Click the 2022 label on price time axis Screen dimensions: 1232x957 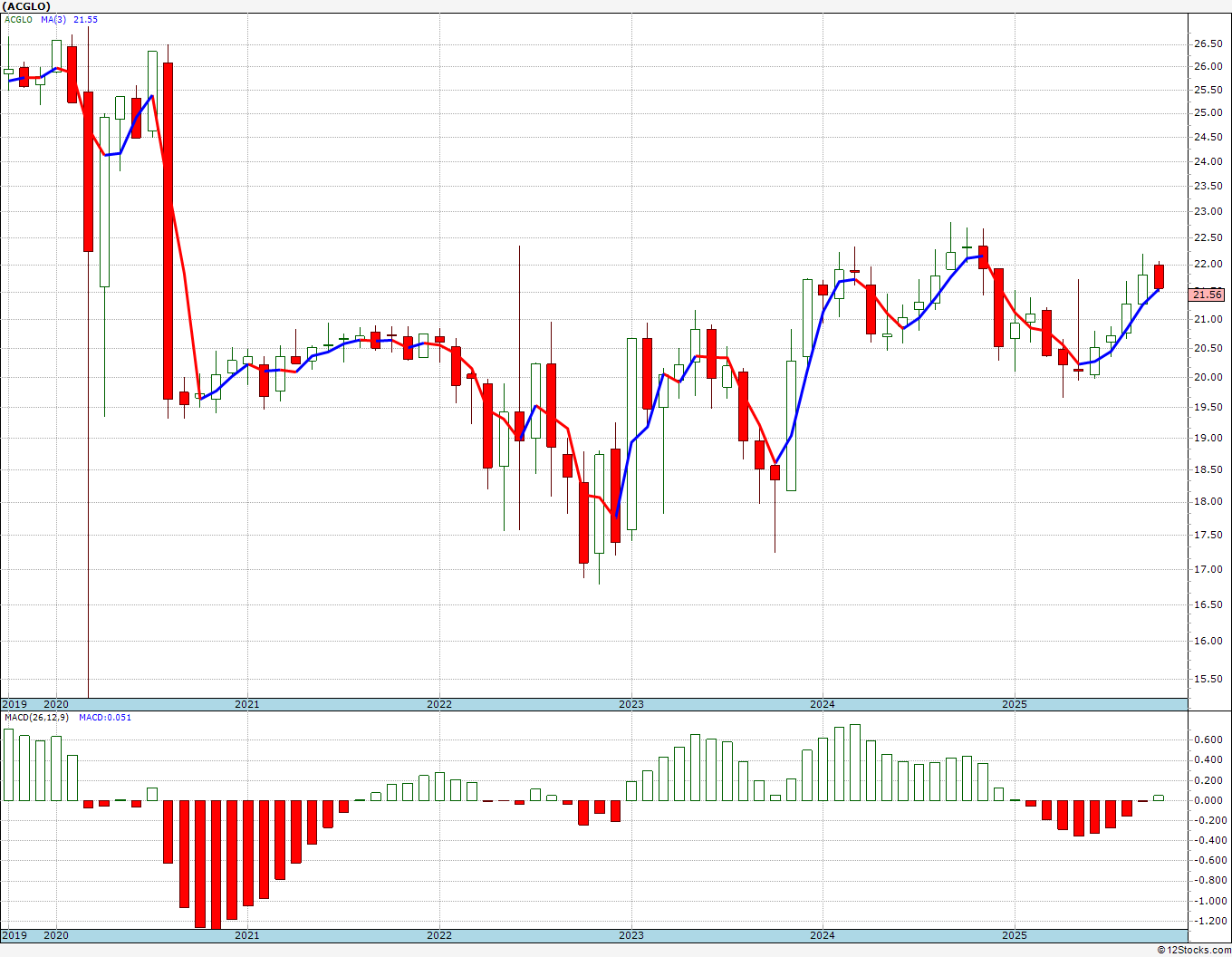click(x=439, y=704)
